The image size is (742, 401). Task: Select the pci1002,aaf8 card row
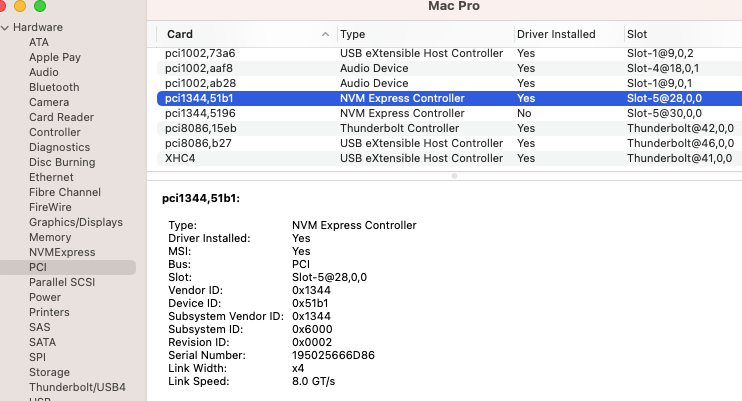coord(449,68)
